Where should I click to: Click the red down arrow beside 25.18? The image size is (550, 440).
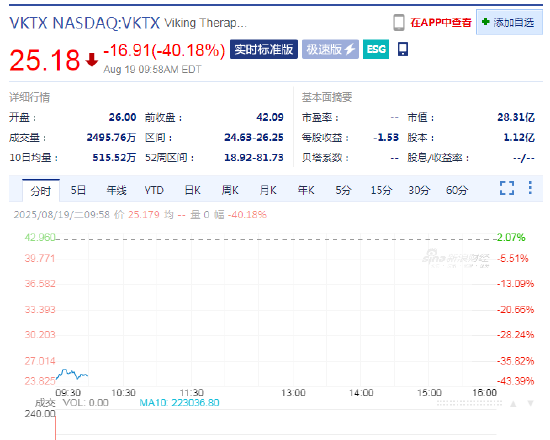[92, 60]
